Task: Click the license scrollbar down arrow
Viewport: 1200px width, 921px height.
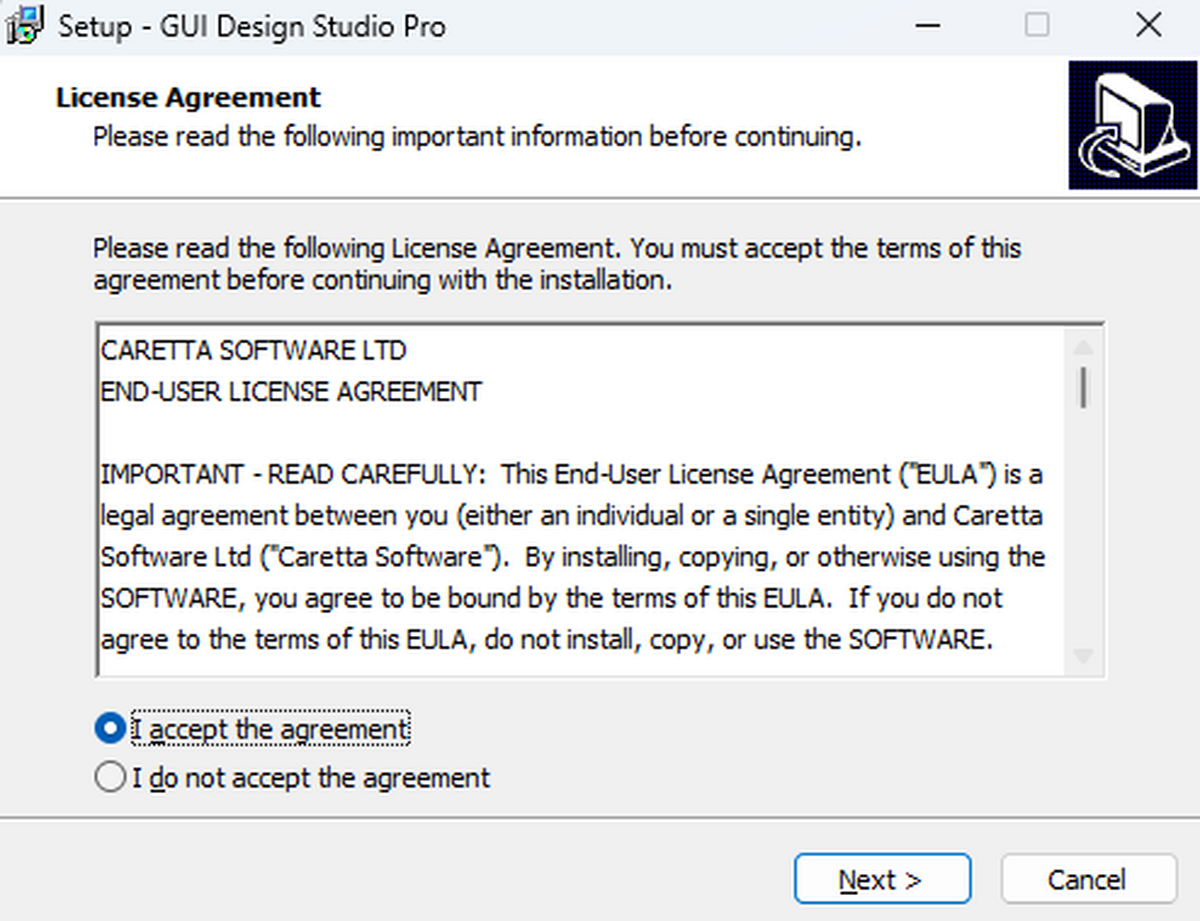Action: (1083, 656)
